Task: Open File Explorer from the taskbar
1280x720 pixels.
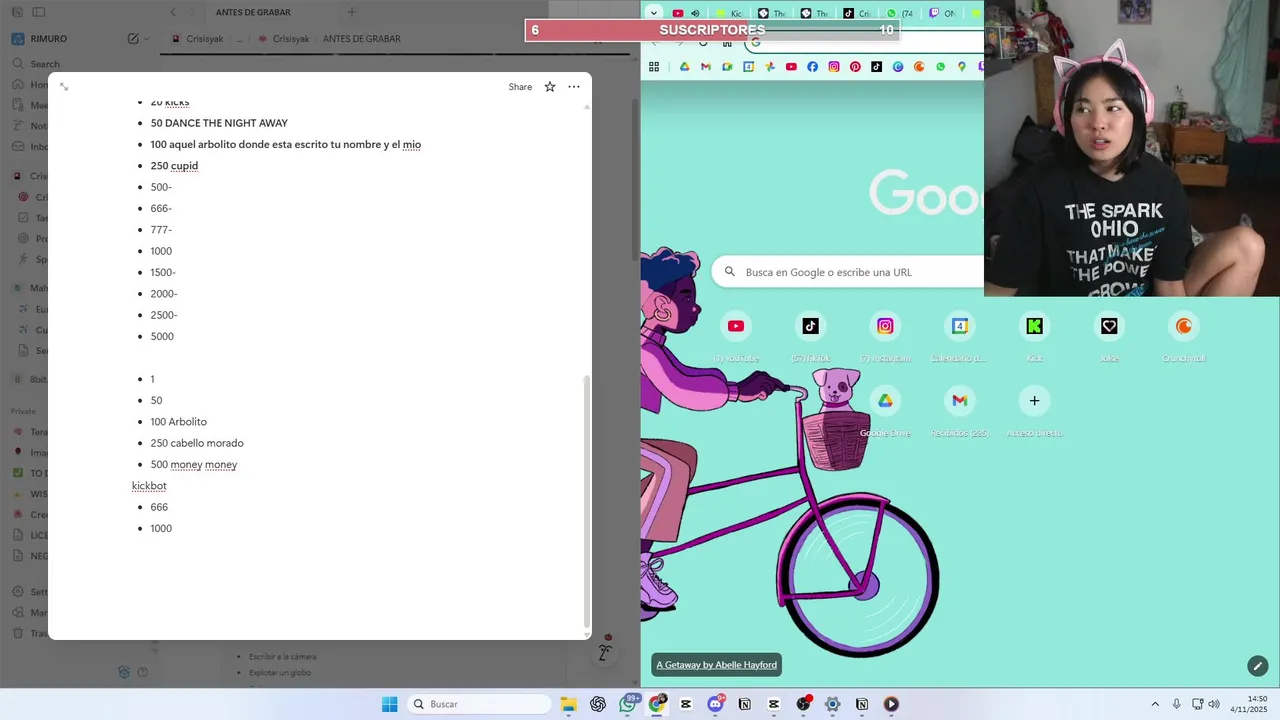Action: (568, 704)
